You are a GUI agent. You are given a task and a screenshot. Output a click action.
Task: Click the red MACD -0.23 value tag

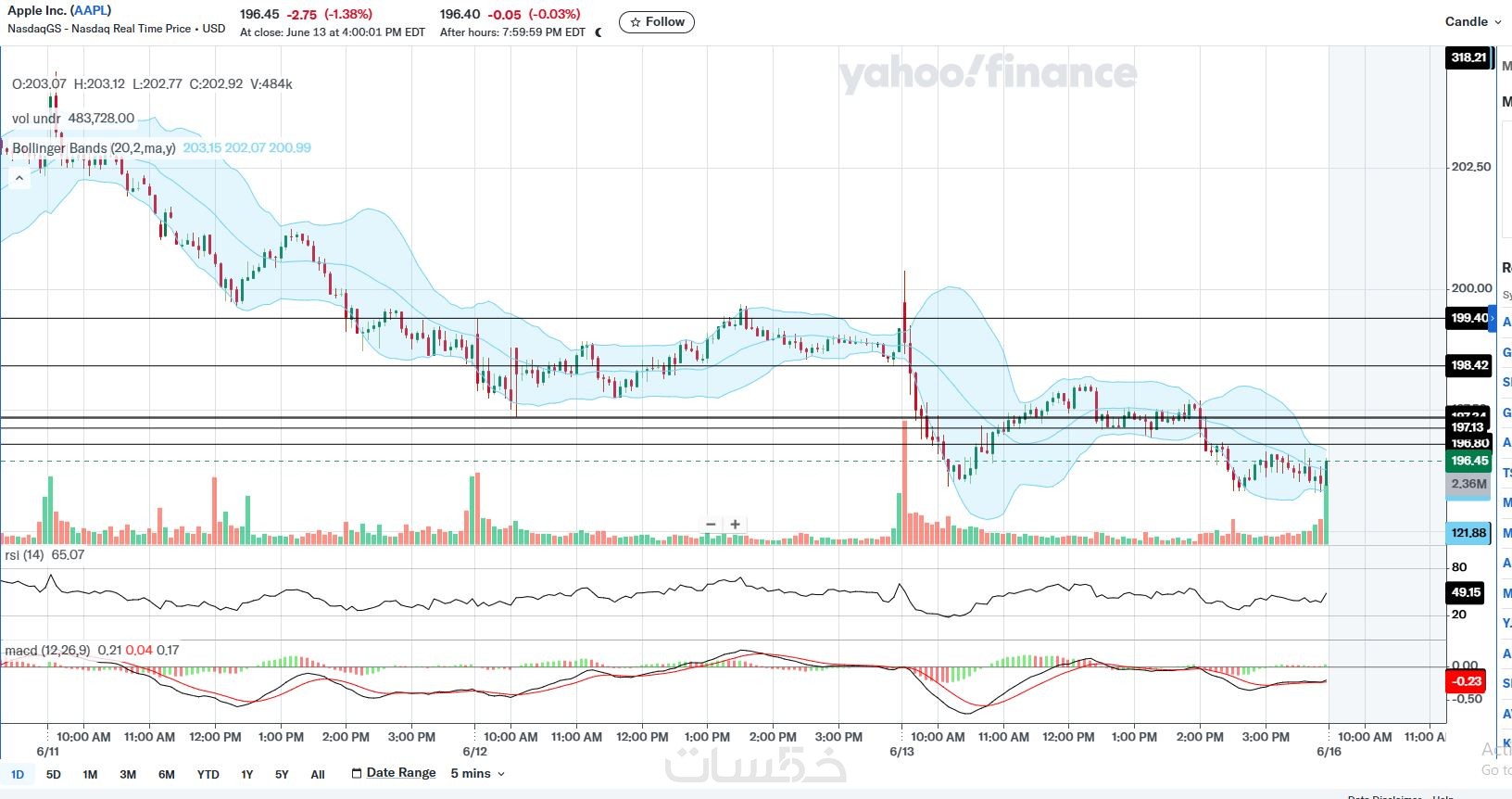point(1466,681)
